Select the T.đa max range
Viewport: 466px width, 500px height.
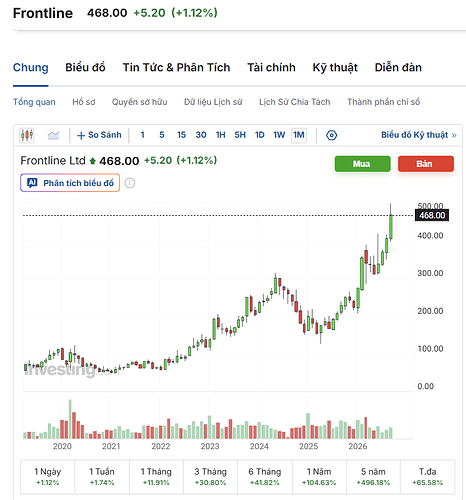click(x=428, y=477)
